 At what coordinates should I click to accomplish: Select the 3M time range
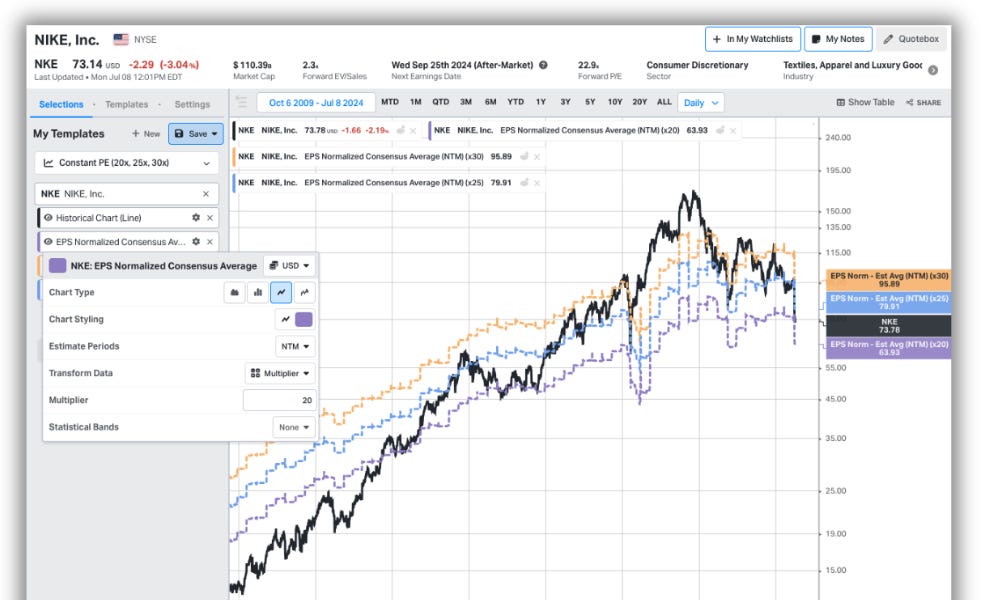(465, 102)
